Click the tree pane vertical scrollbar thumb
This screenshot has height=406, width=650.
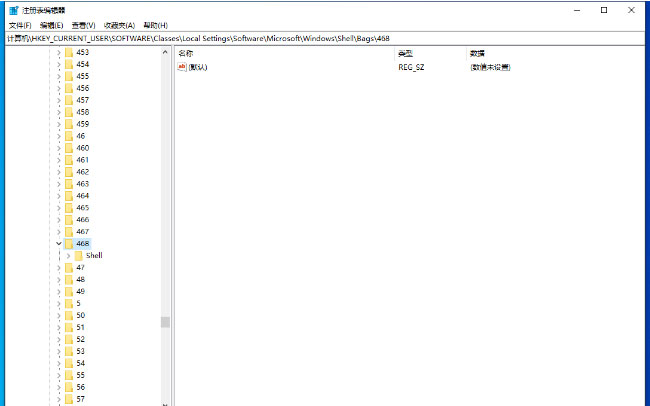pyautogui.click(x=165, y=322)
